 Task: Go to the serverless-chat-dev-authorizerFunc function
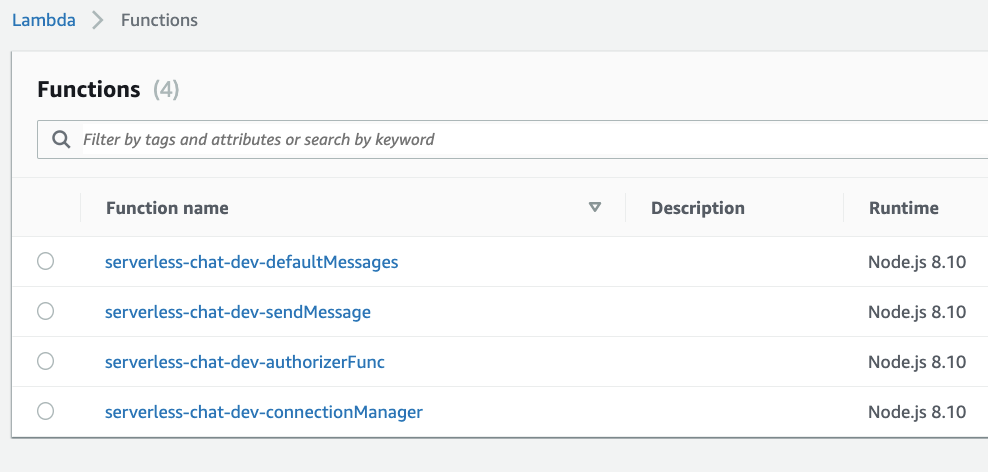click(244, 362)
